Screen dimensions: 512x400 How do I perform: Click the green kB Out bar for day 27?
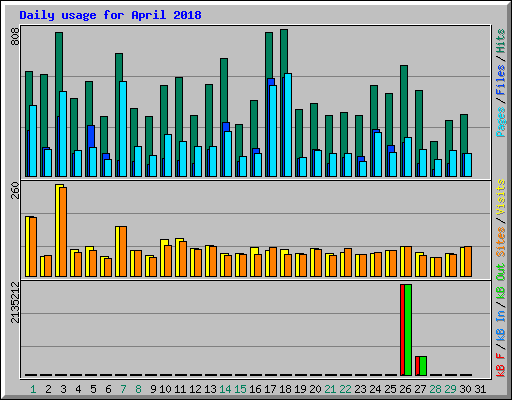pyautogui.click(x=423, y=366)
